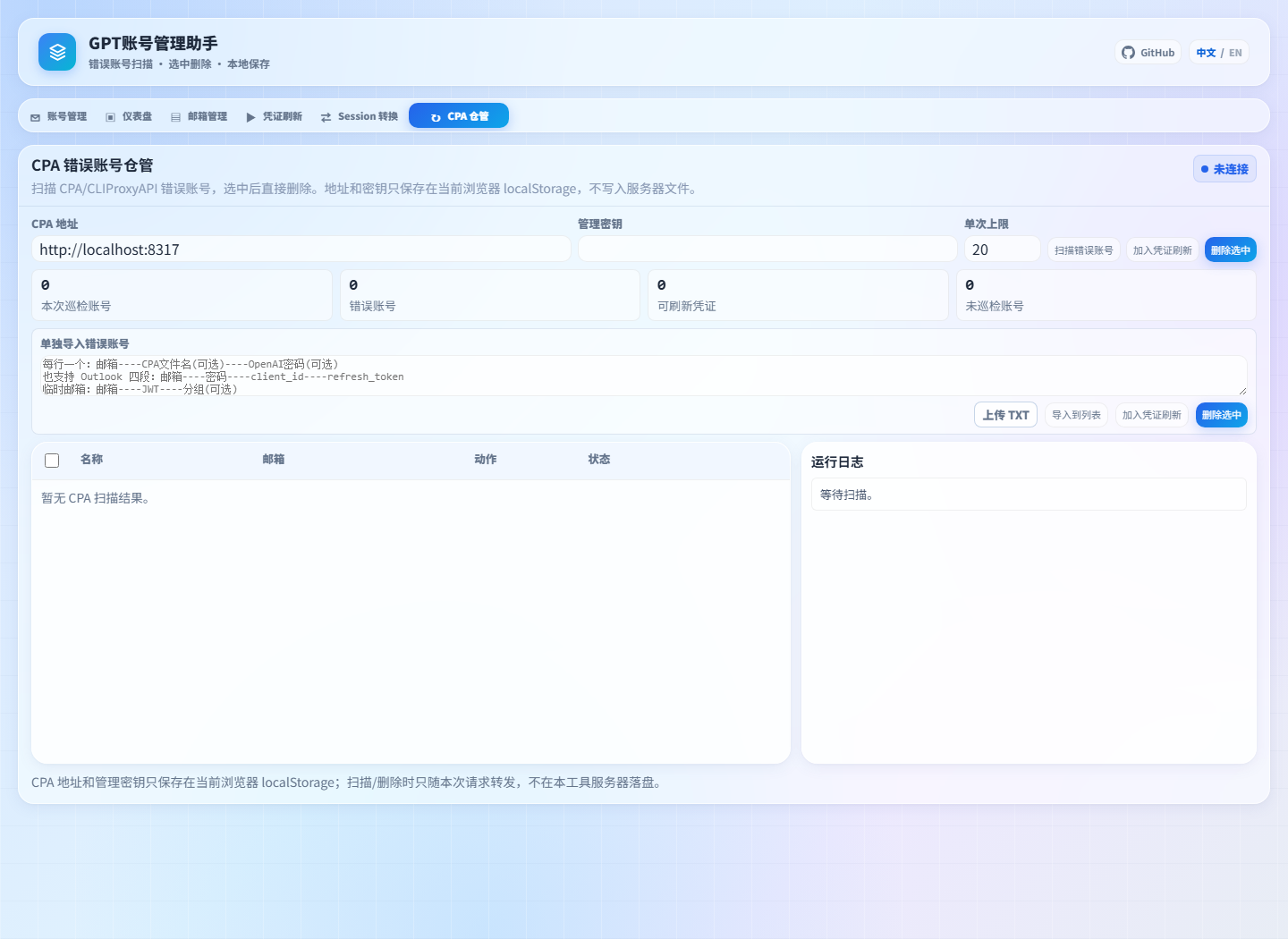Screen dimensions: 1288x939
Task: Click the 未连接 status badge
Action: (1224, 169)
